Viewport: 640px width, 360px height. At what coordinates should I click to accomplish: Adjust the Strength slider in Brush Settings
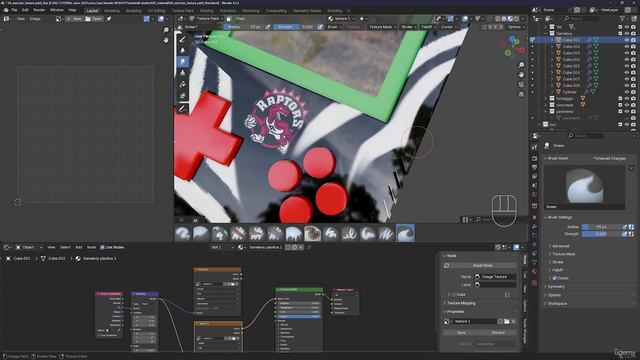click(x=601, y=234)
